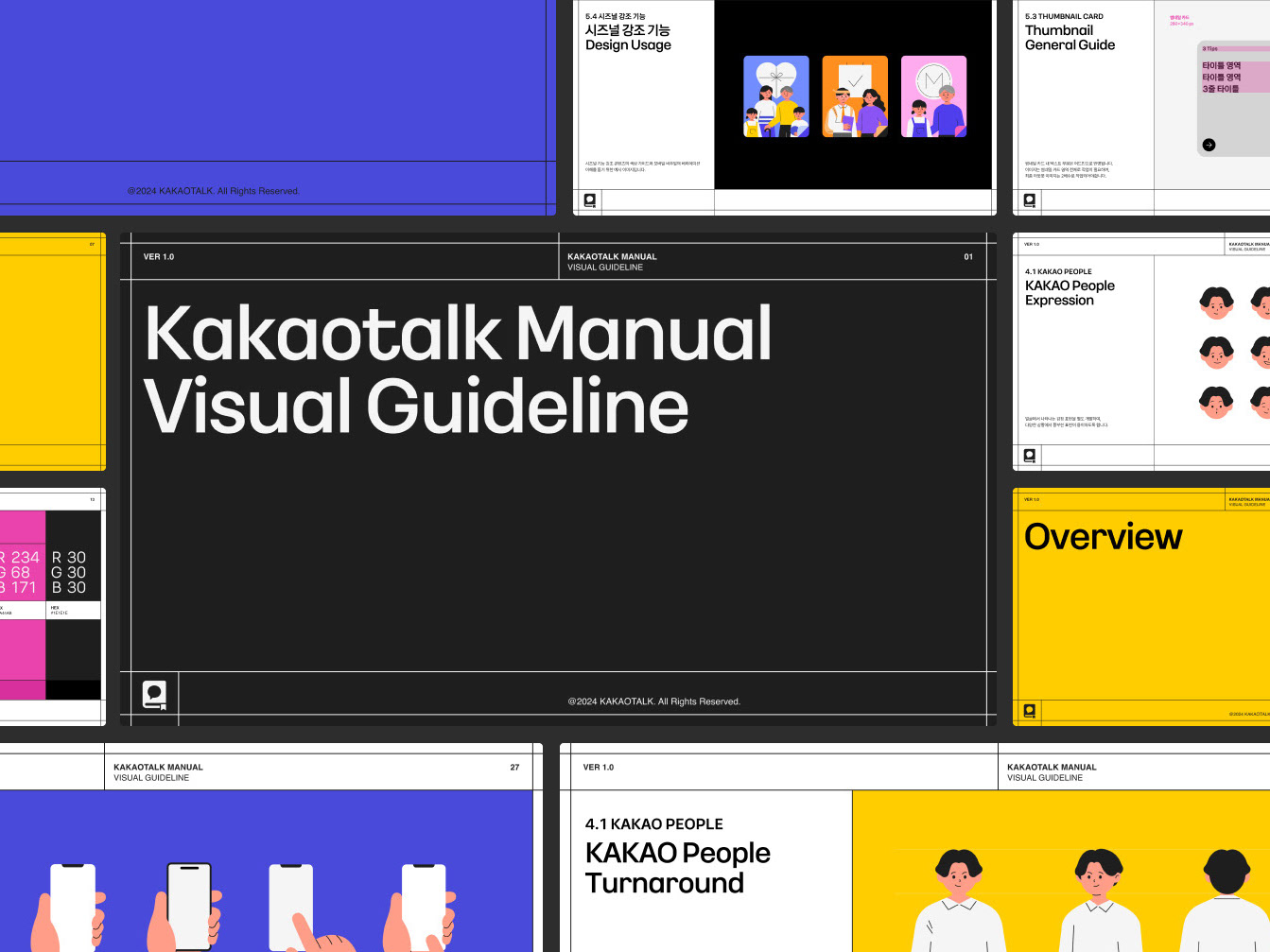Click the black arrow button on the thumbnail card
The height and width of the screenshot is (952, 1270).
1209,145
